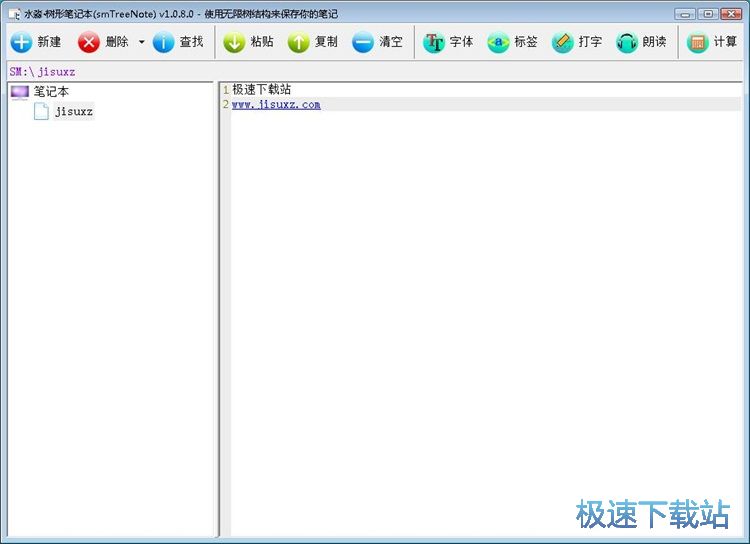This screenshot has width=750, height=544.
Task: Click the green down-arrow 粘贴 icon
Action: (x=234, y=43)
